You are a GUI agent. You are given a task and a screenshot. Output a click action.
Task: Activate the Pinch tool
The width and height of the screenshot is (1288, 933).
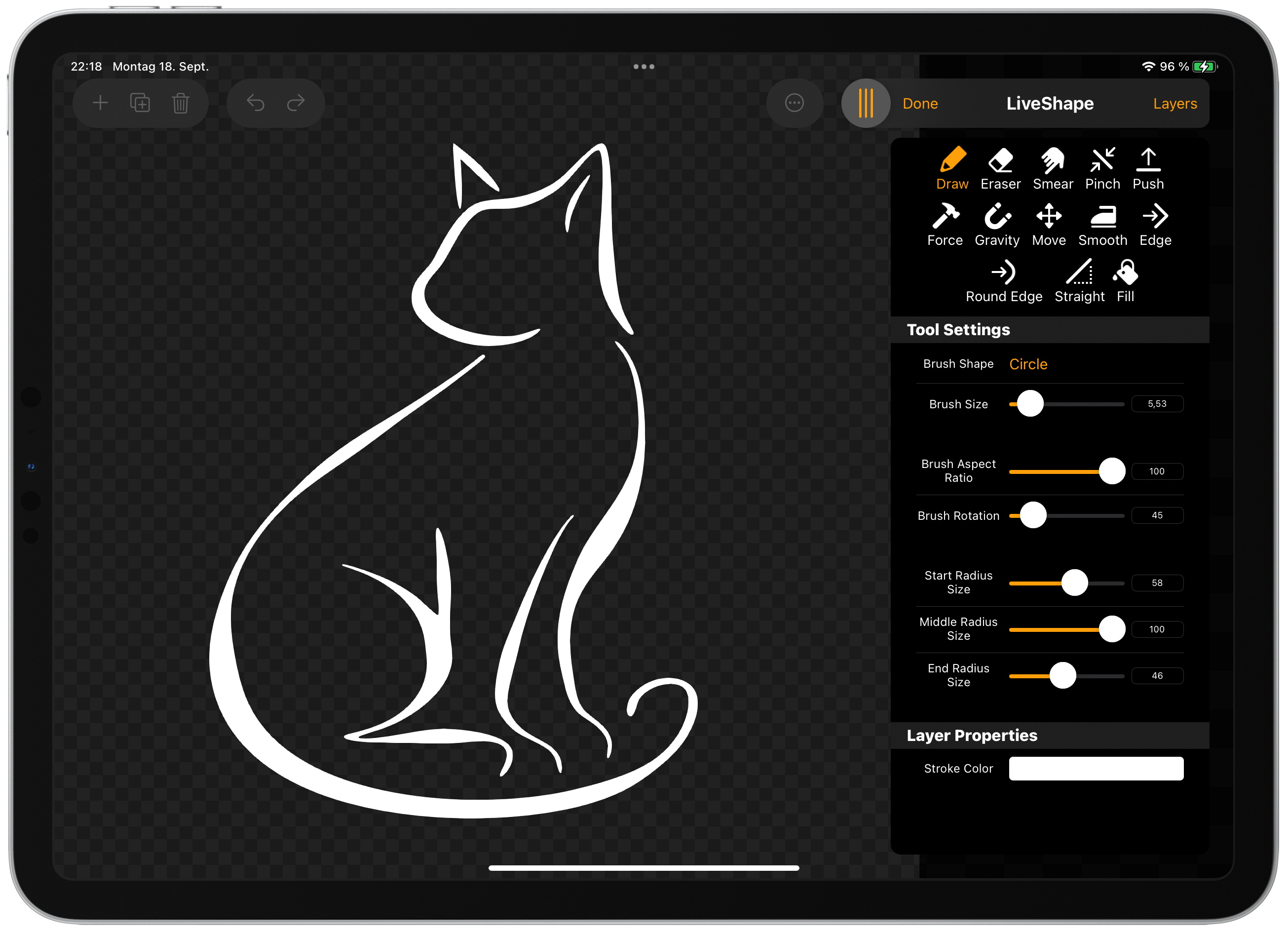[1102, 168]
